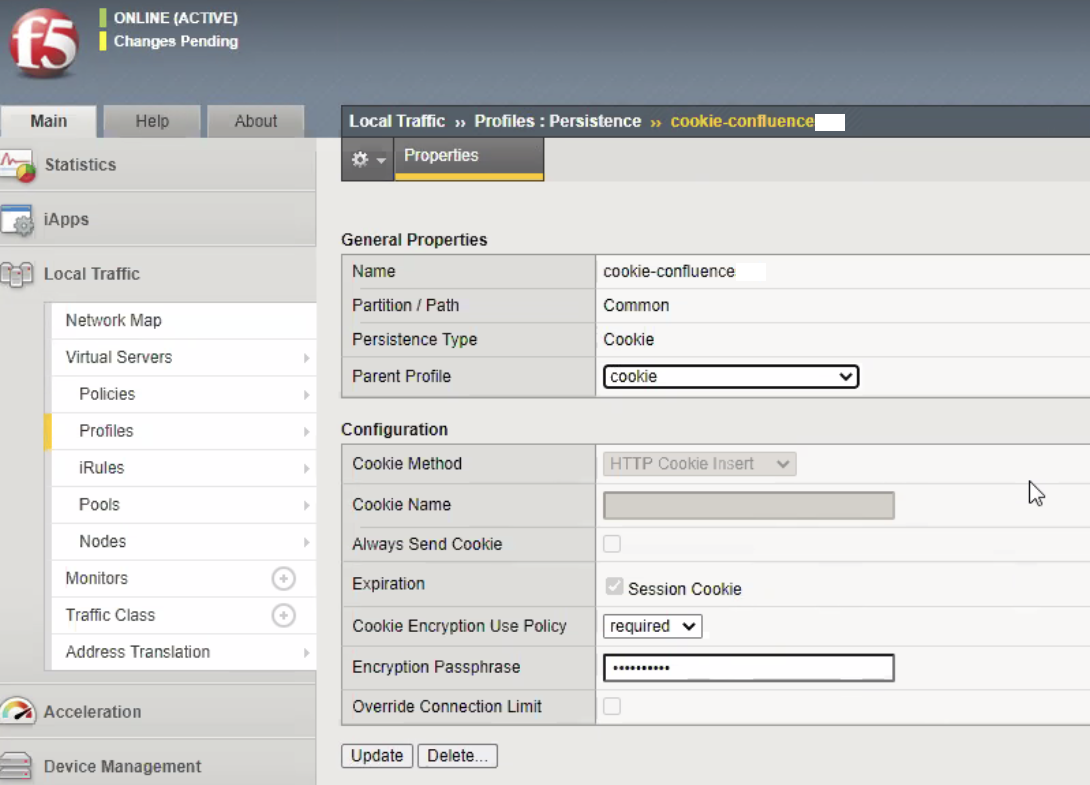Click the Changes Pending status
Screen dimensions: 1090x785
[x=176, y=41]
